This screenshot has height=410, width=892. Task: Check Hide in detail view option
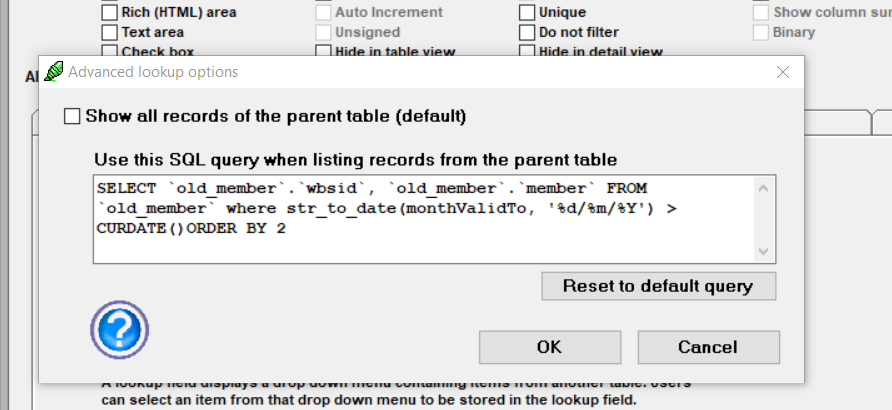point(527,52)
